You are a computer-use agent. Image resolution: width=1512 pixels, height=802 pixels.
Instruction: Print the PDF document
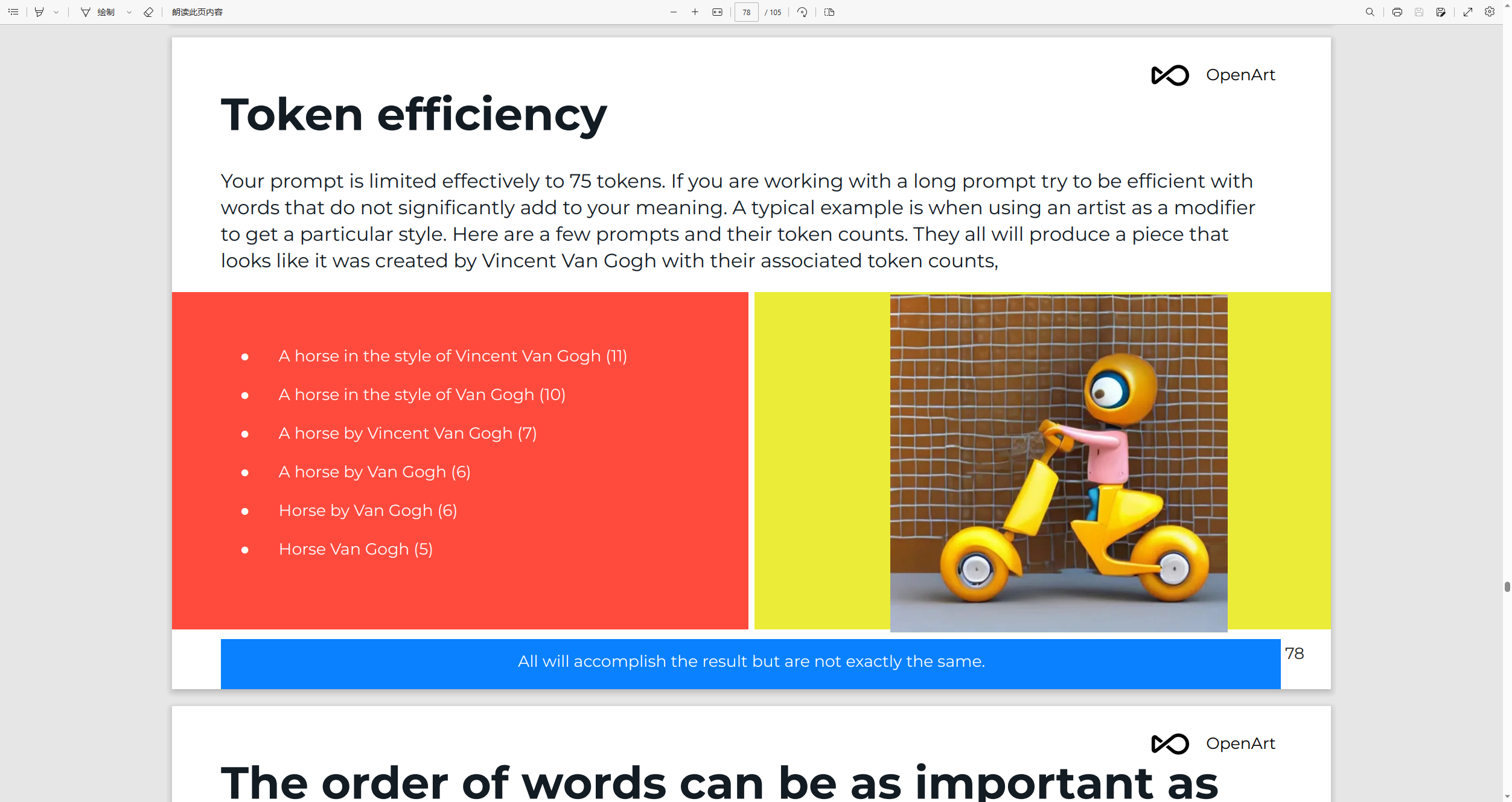(1397, 12)
